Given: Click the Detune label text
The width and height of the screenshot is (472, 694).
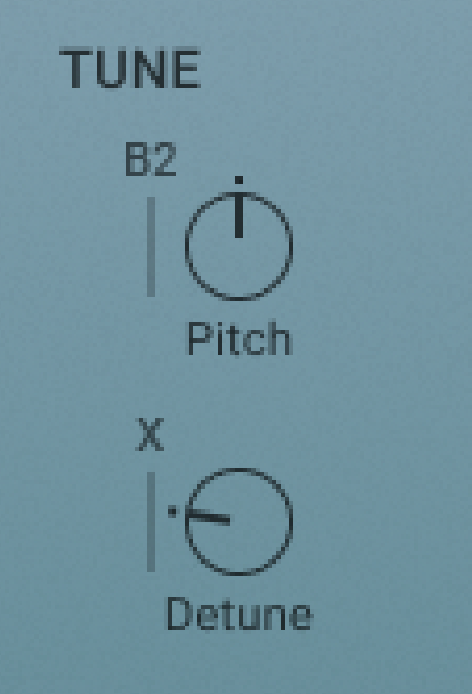Looking at the screenshot, I should pos(240,613).
